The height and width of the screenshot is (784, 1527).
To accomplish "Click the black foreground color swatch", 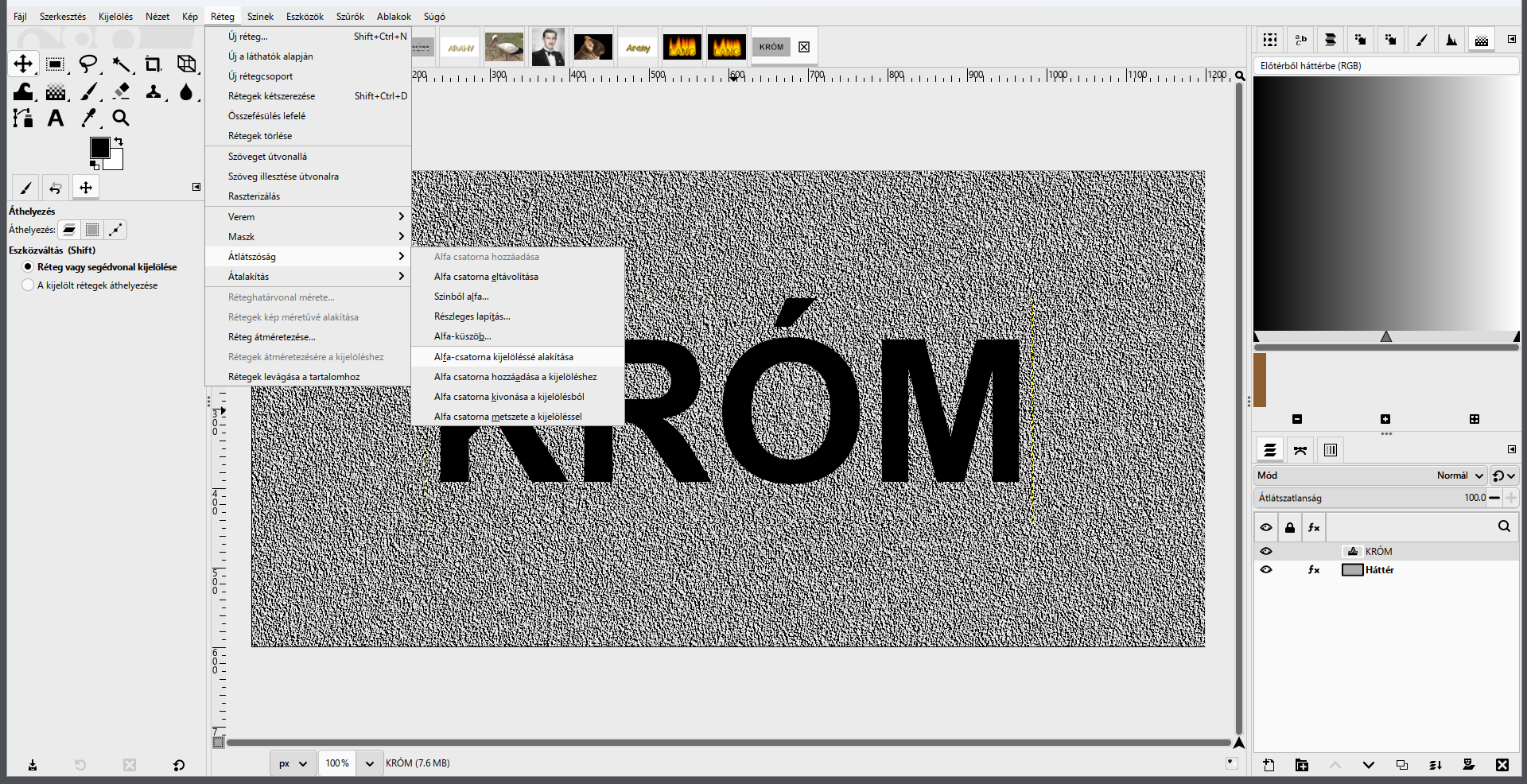I will 99,148.
